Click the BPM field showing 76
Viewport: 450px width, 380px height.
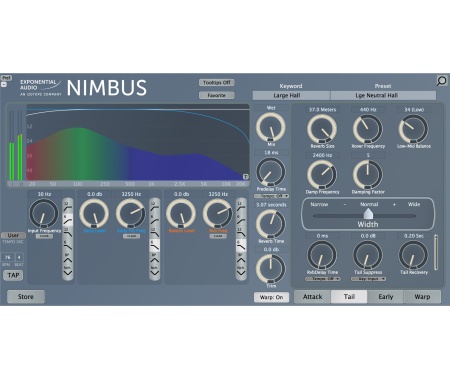click(x=8, y=258)
